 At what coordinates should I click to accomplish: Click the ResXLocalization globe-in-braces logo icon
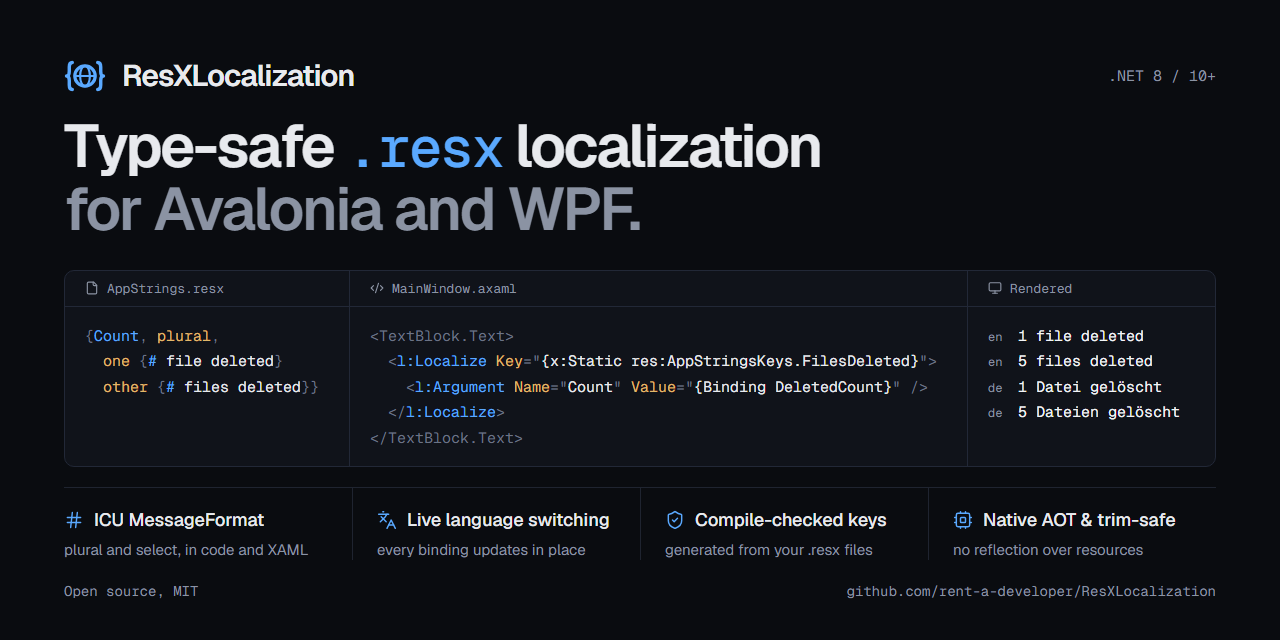[85, 76]
